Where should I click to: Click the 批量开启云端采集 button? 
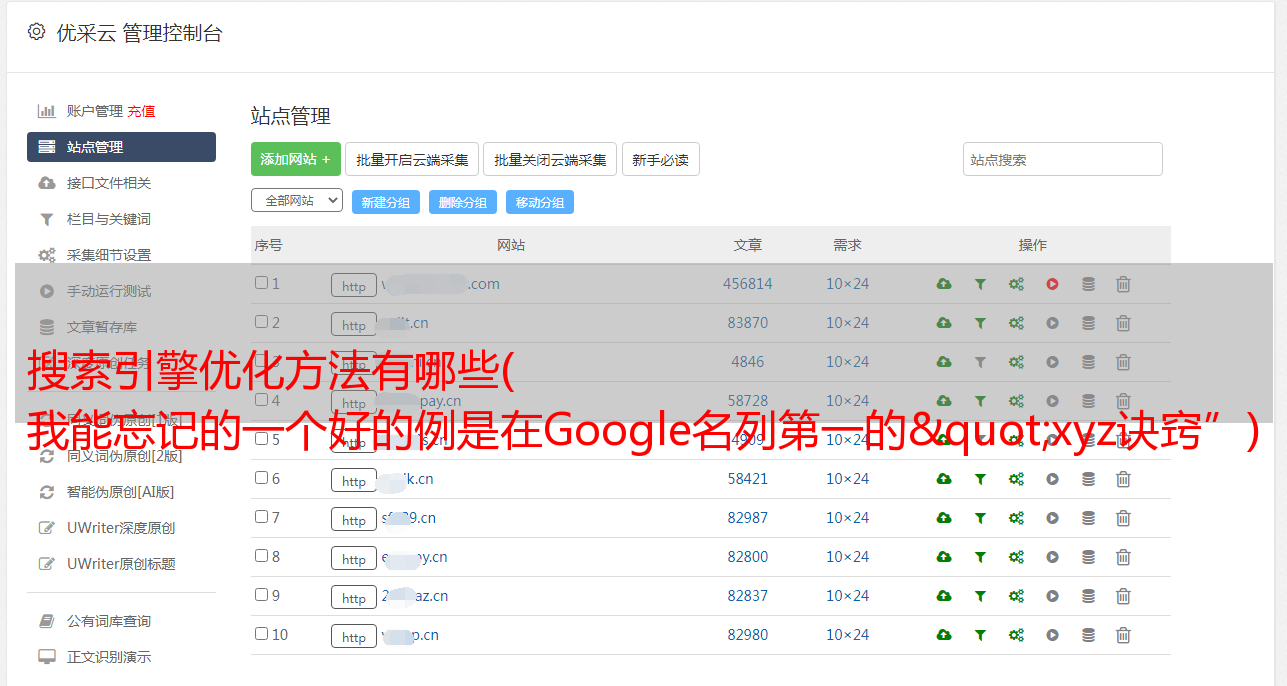point(412,159)
